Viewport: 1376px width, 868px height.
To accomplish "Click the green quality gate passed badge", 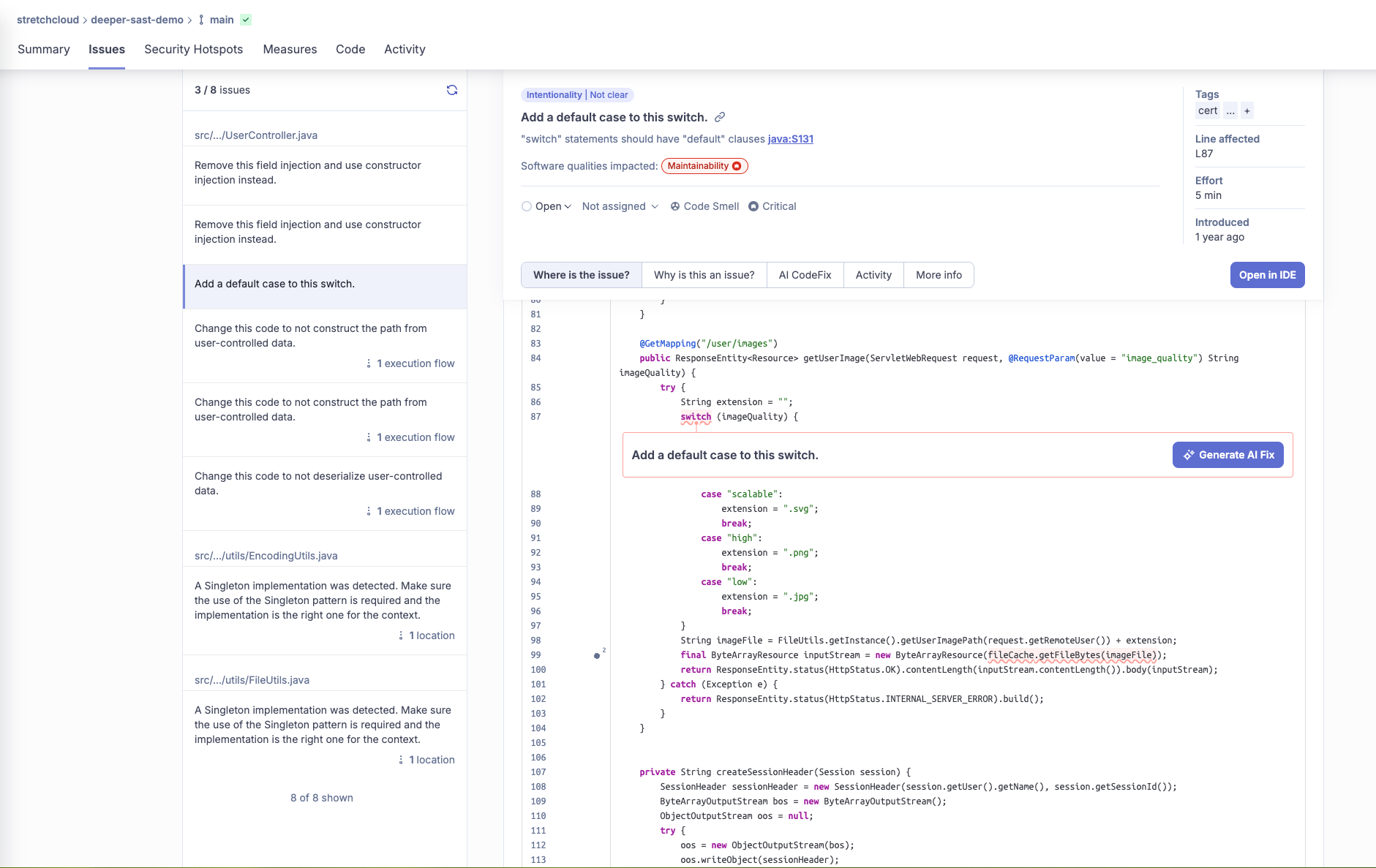I will click(246, 20).
